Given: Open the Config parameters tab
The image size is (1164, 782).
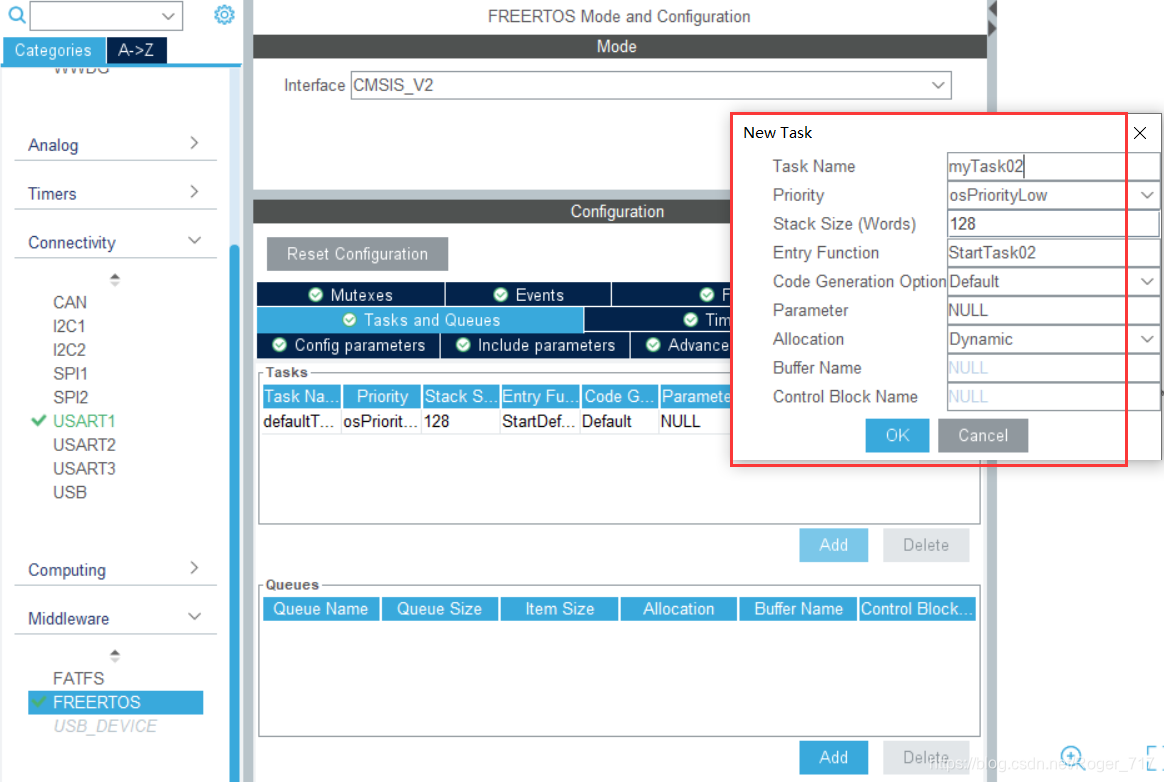Looking at the screenshot, I should pos(348,345).
